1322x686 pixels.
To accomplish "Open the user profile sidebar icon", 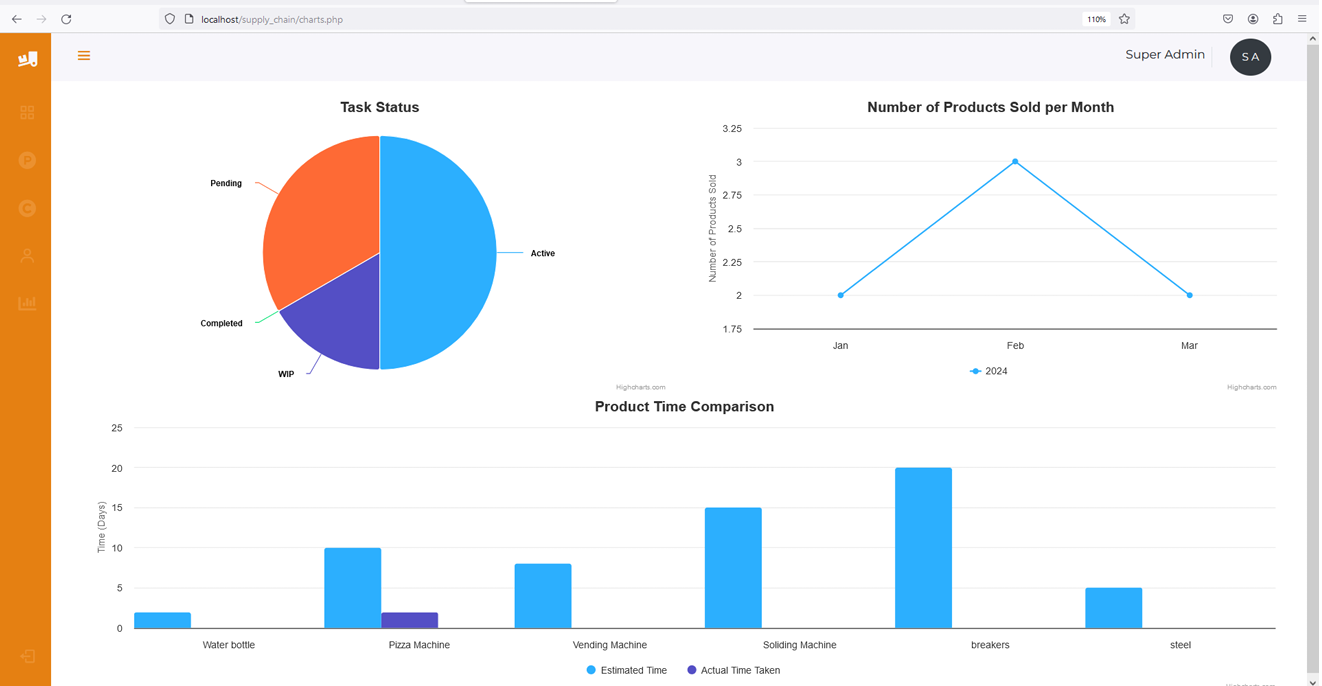I will pos(27,256).
